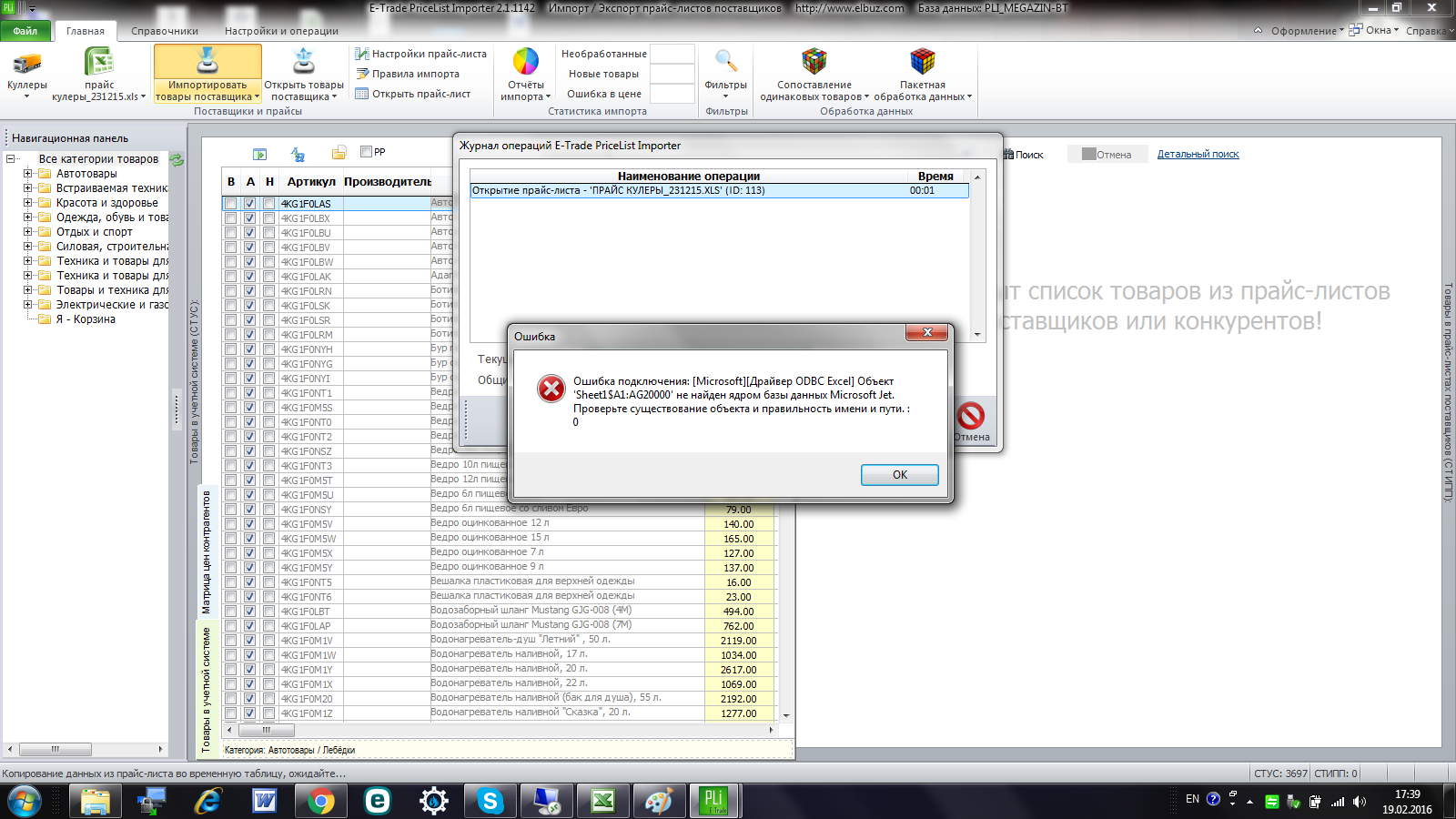Collapse the Все категории товаров root node
Screen dimensions: 1456x819
tap(11, 159)
